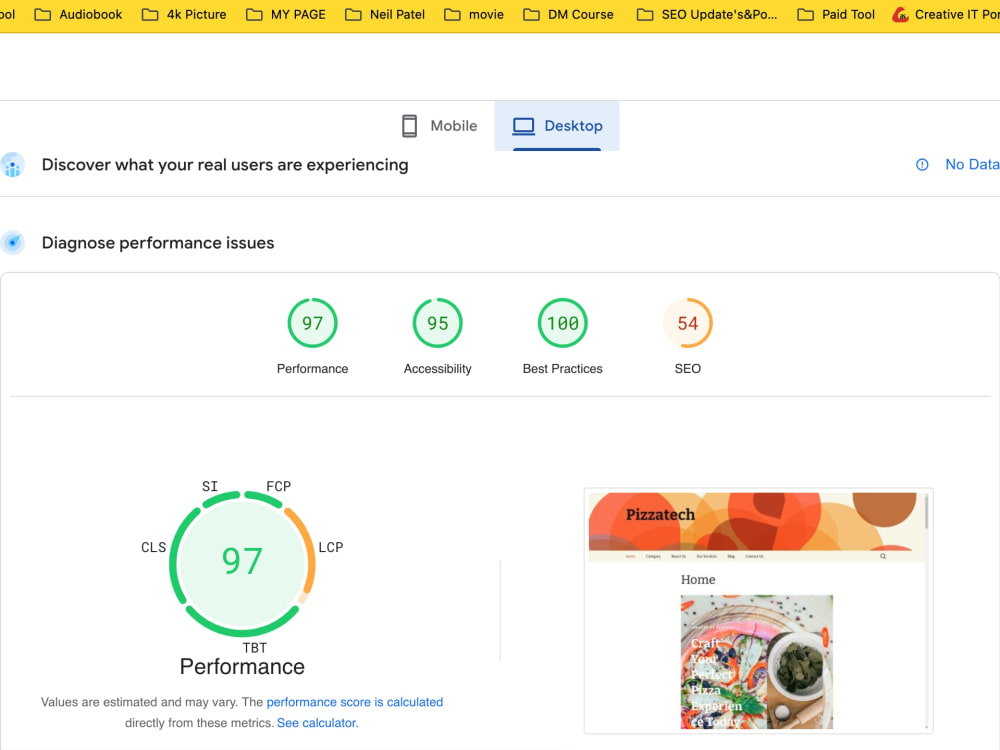Click the No Data link
The width and height of the screenshot is (1000, 750).
coord(972,165)
